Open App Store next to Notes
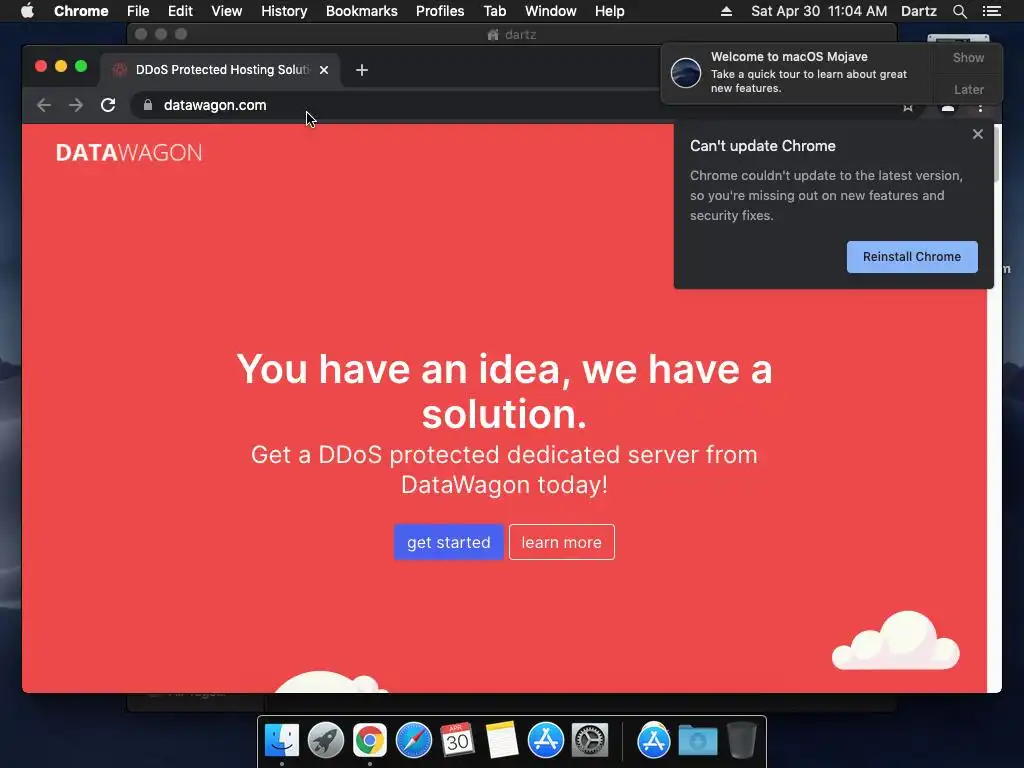This screenshot has height=768, width=1024. (x=545, y=741)
